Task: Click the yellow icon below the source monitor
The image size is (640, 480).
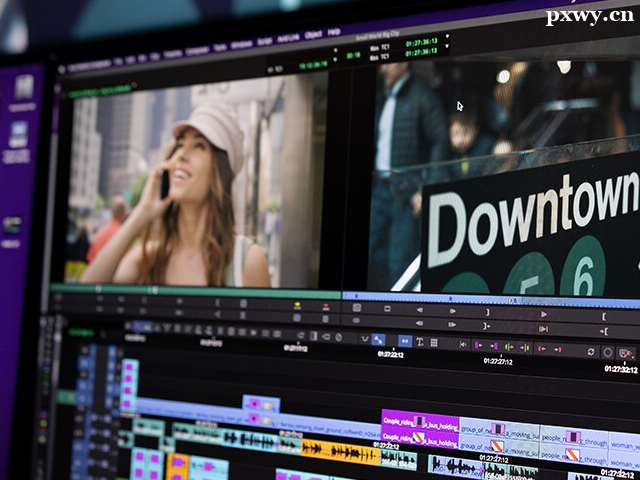Action: (x=297, y=305)
